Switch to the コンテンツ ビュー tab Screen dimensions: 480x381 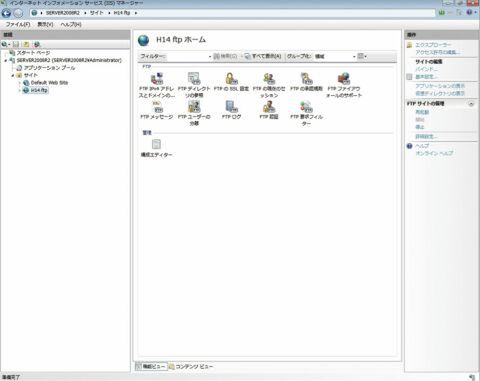coord(191,366)
